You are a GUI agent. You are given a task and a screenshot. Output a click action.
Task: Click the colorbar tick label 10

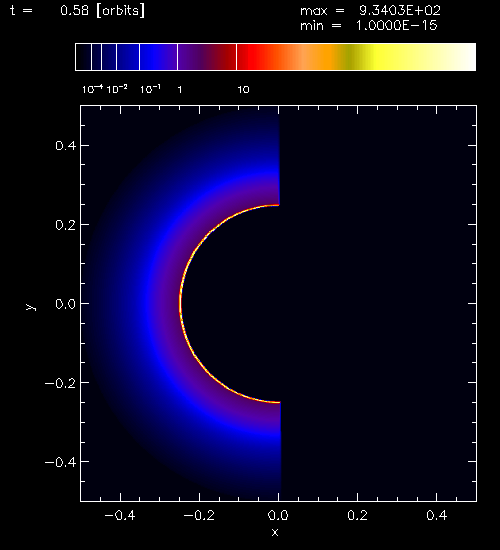(244, 90)
